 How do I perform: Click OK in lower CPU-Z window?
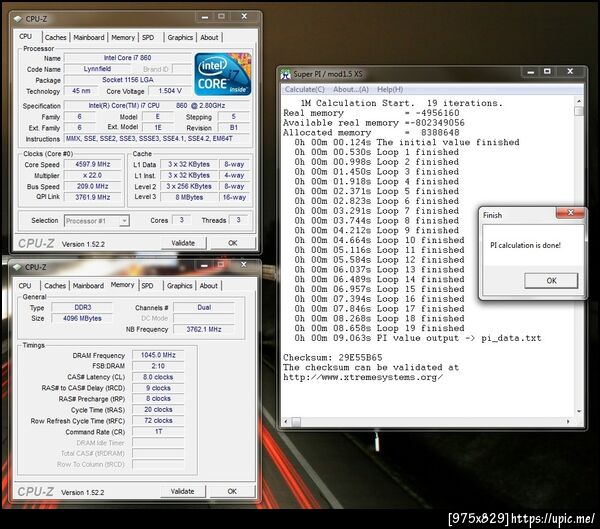tap(232, 491)
